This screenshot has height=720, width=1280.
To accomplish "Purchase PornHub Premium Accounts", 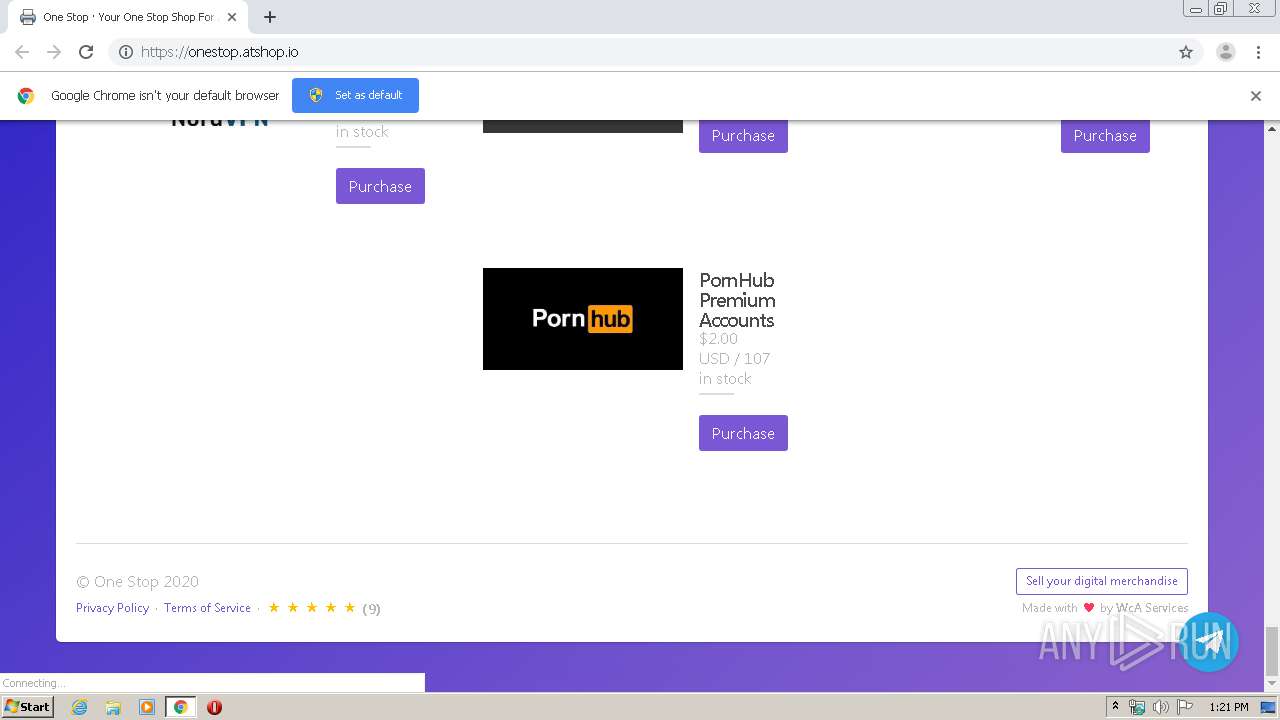I will tap(743, 433).
